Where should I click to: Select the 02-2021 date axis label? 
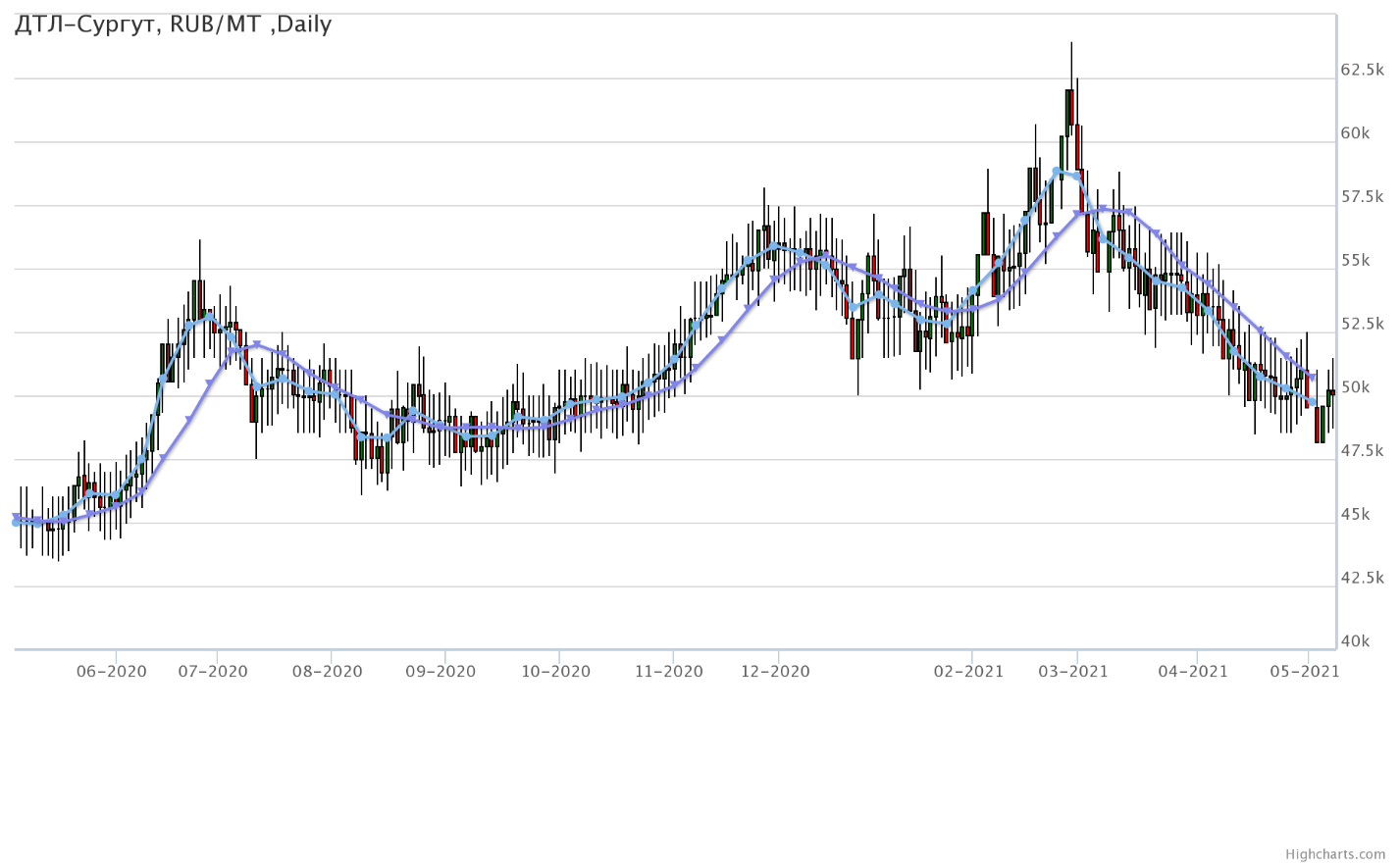pyautogui.click(x=967, y=672)
